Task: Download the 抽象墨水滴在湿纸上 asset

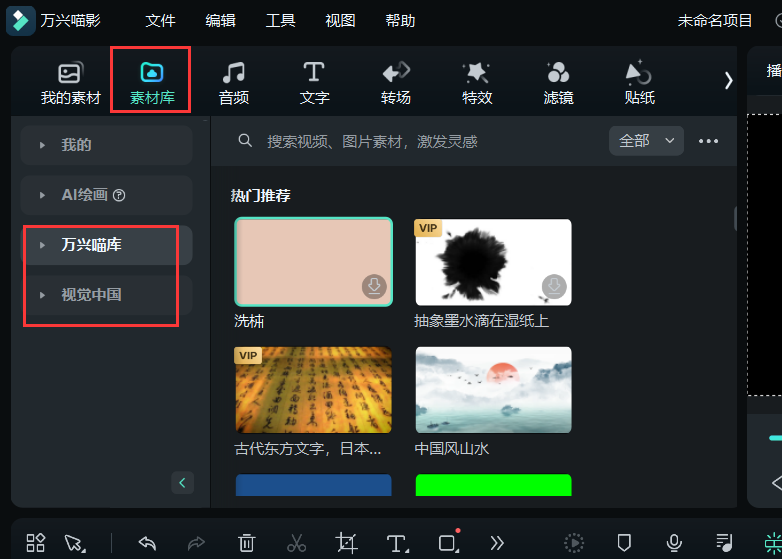Action: coord(554,286)
